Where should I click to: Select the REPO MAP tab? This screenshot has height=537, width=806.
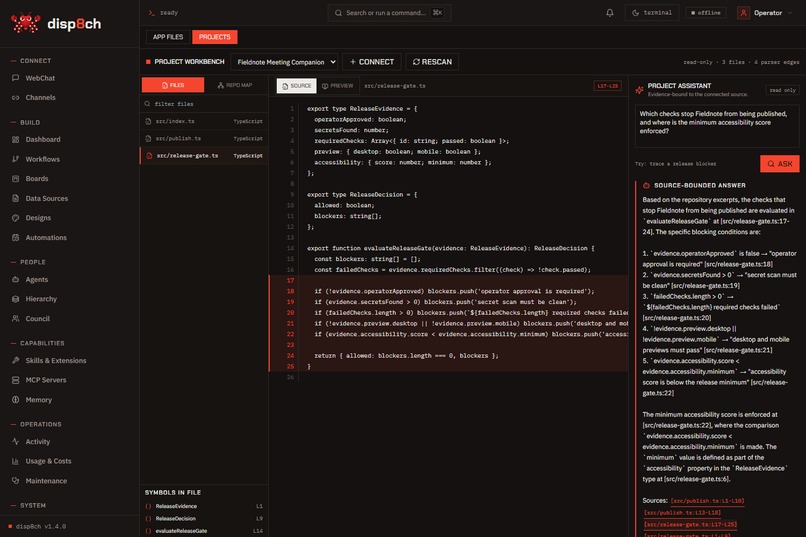point(235,85)
